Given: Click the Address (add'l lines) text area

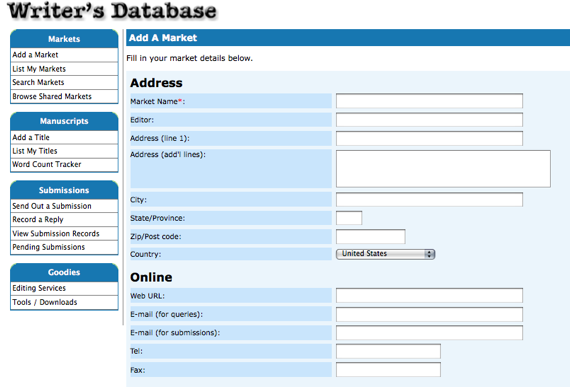Looking at the screenshot, I should pos(443,169).
